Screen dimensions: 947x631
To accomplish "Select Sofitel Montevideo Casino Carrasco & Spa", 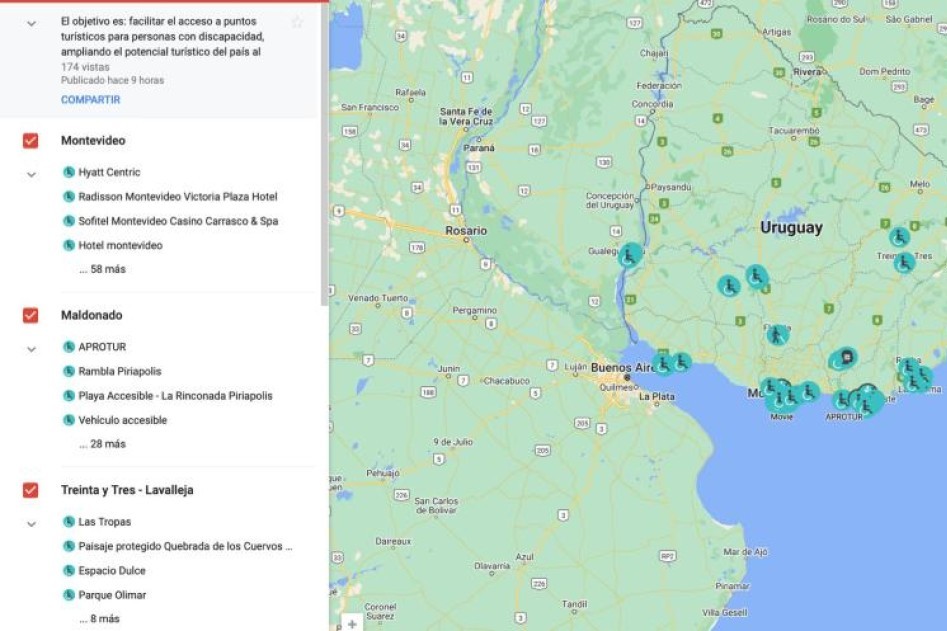I will pyautogui.click(x=178, y=221).
